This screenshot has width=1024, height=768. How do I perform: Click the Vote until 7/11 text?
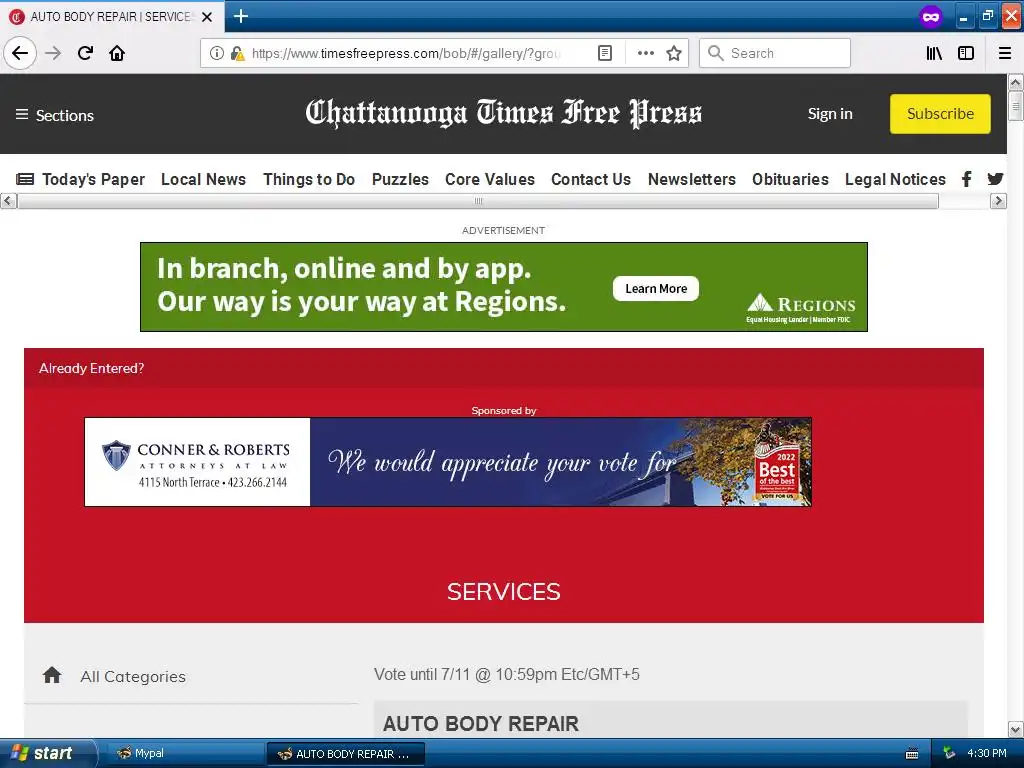[x=507, y=675]
